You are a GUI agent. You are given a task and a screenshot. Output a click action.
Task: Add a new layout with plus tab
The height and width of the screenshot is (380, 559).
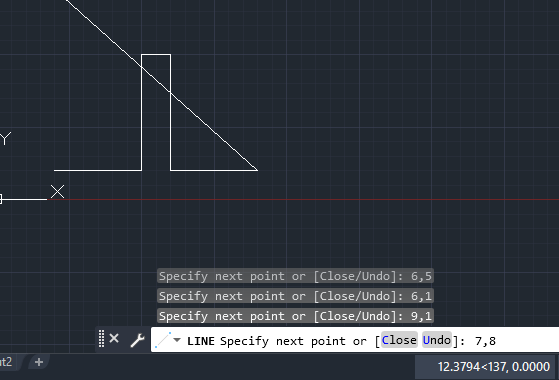[39, 362]
